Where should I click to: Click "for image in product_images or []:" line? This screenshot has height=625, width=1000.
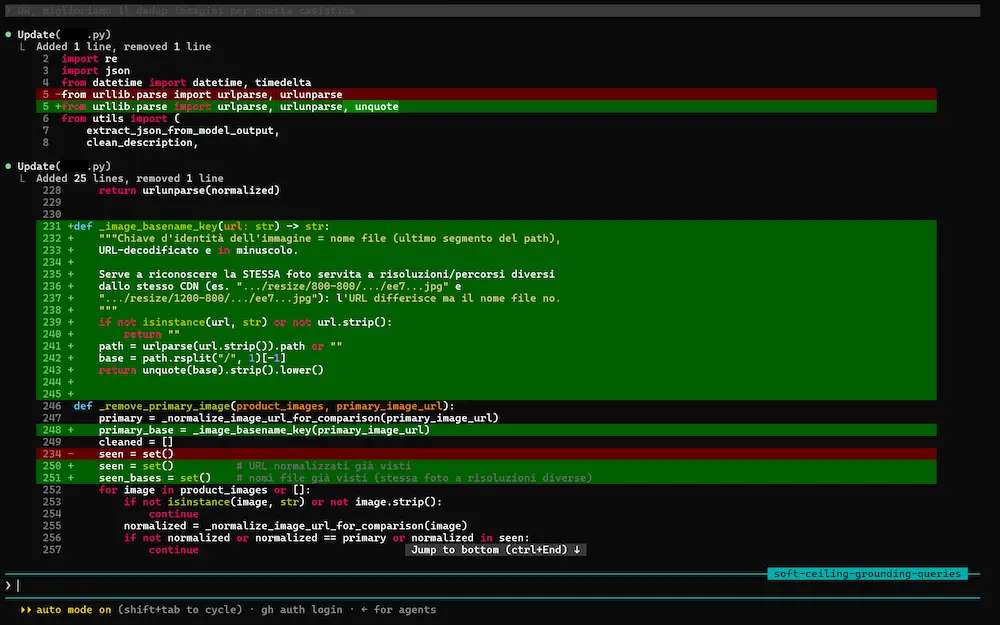tap(205, 490)
